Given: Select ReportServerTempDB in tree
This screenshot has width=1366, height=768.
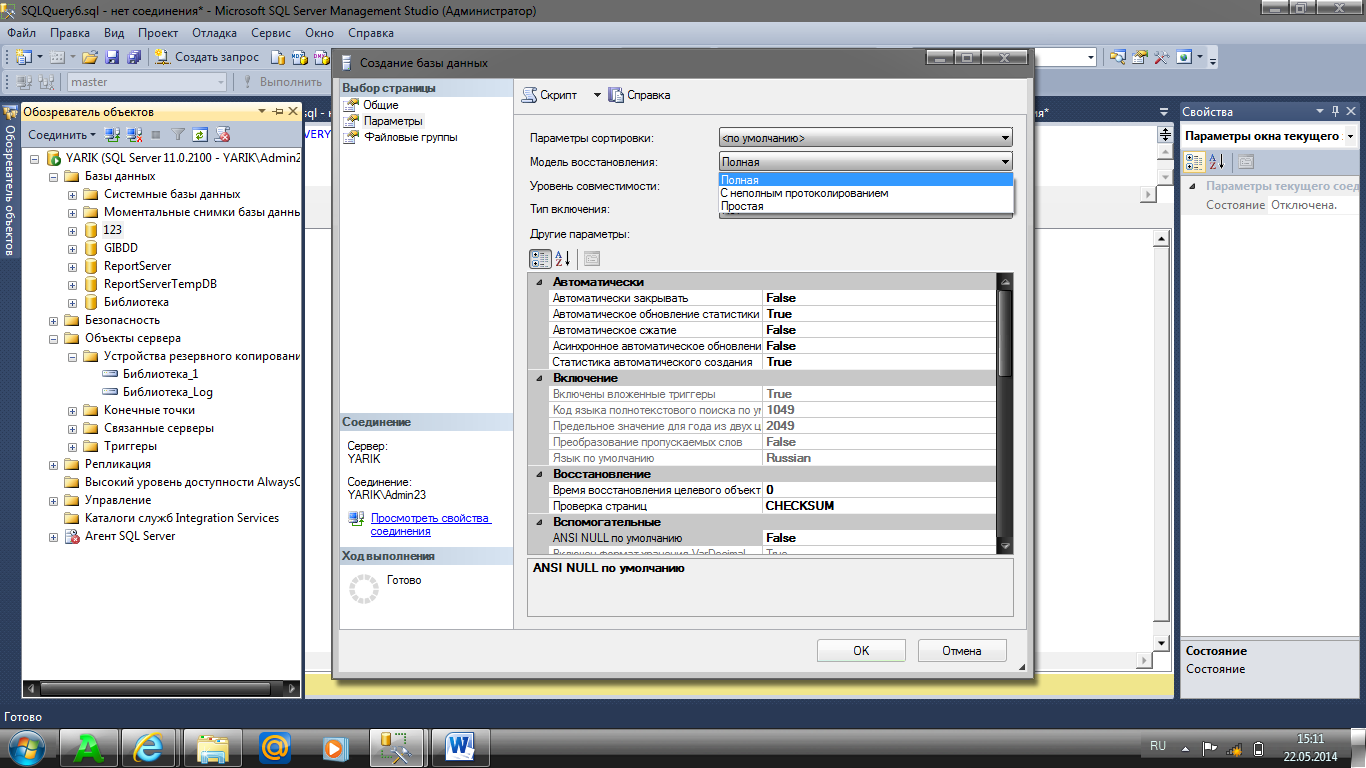Looking at the screenshot, I should coord(160,284).
